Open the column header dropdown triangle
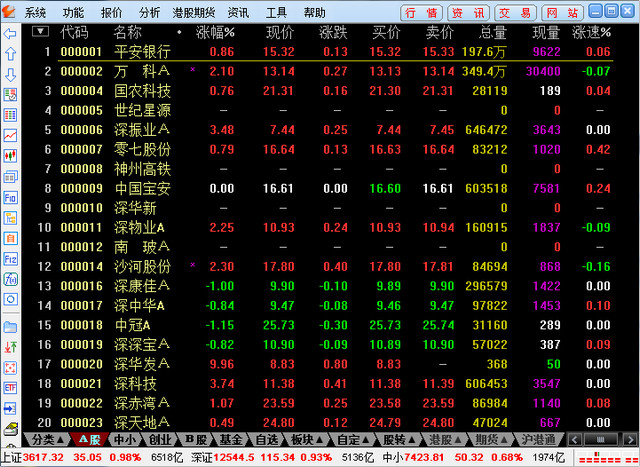The height and width of the screenshot is (467, 640). 40,31
